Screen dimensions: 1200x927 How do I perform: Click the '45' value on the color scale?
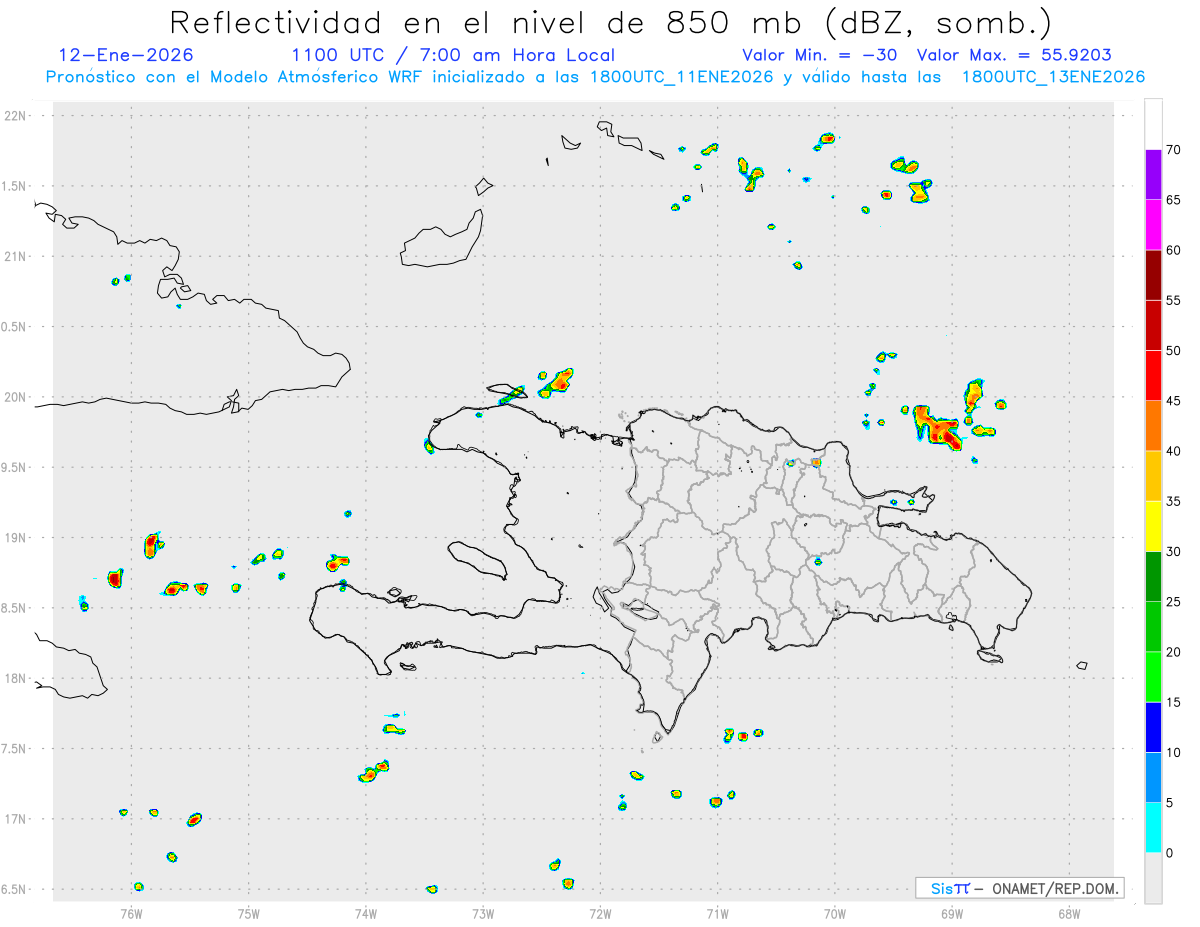click(x=1174, y=401)
